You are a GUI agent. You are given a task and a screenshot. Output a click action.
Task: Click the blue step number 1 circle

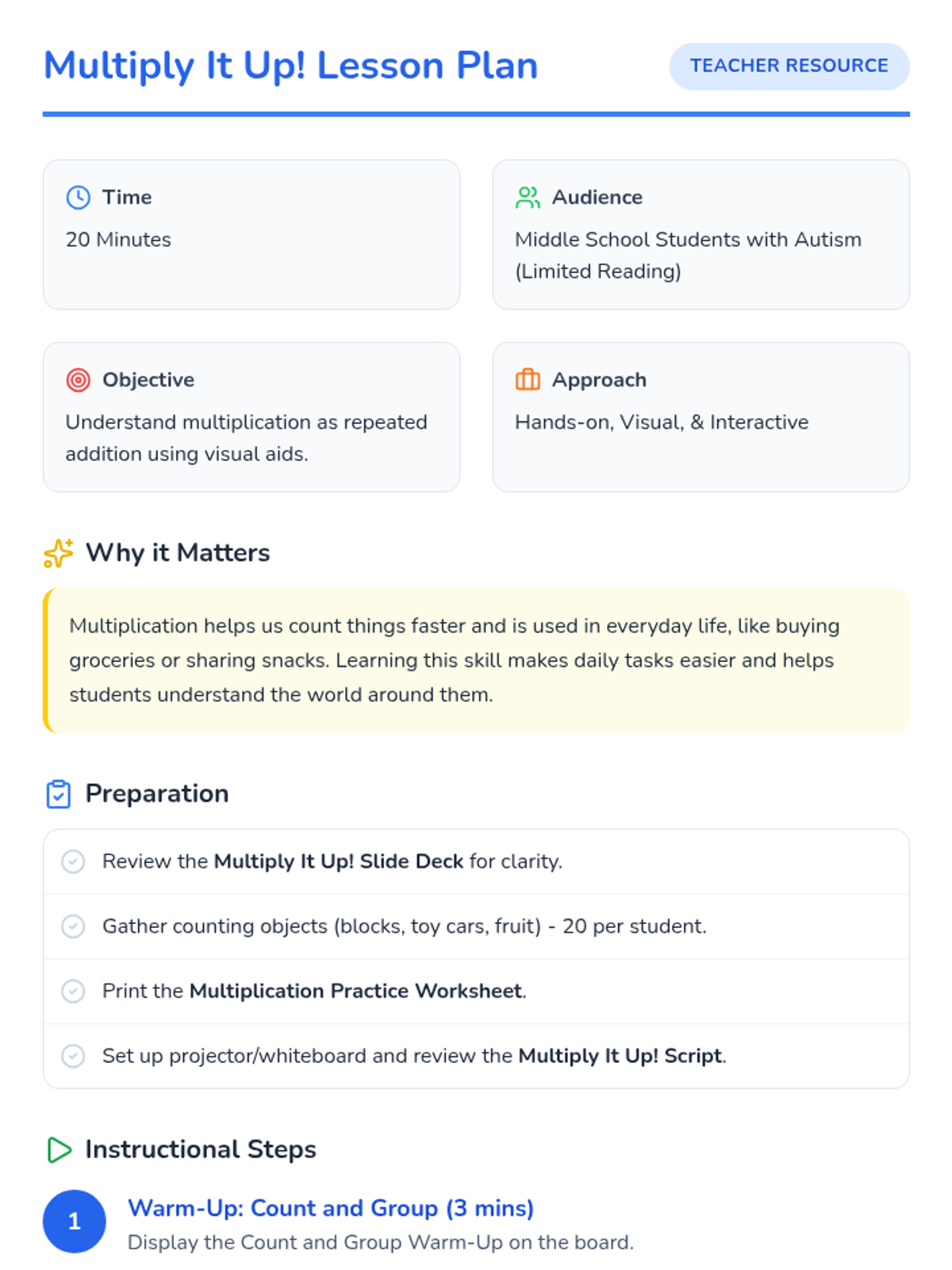tap(74, 1221)
